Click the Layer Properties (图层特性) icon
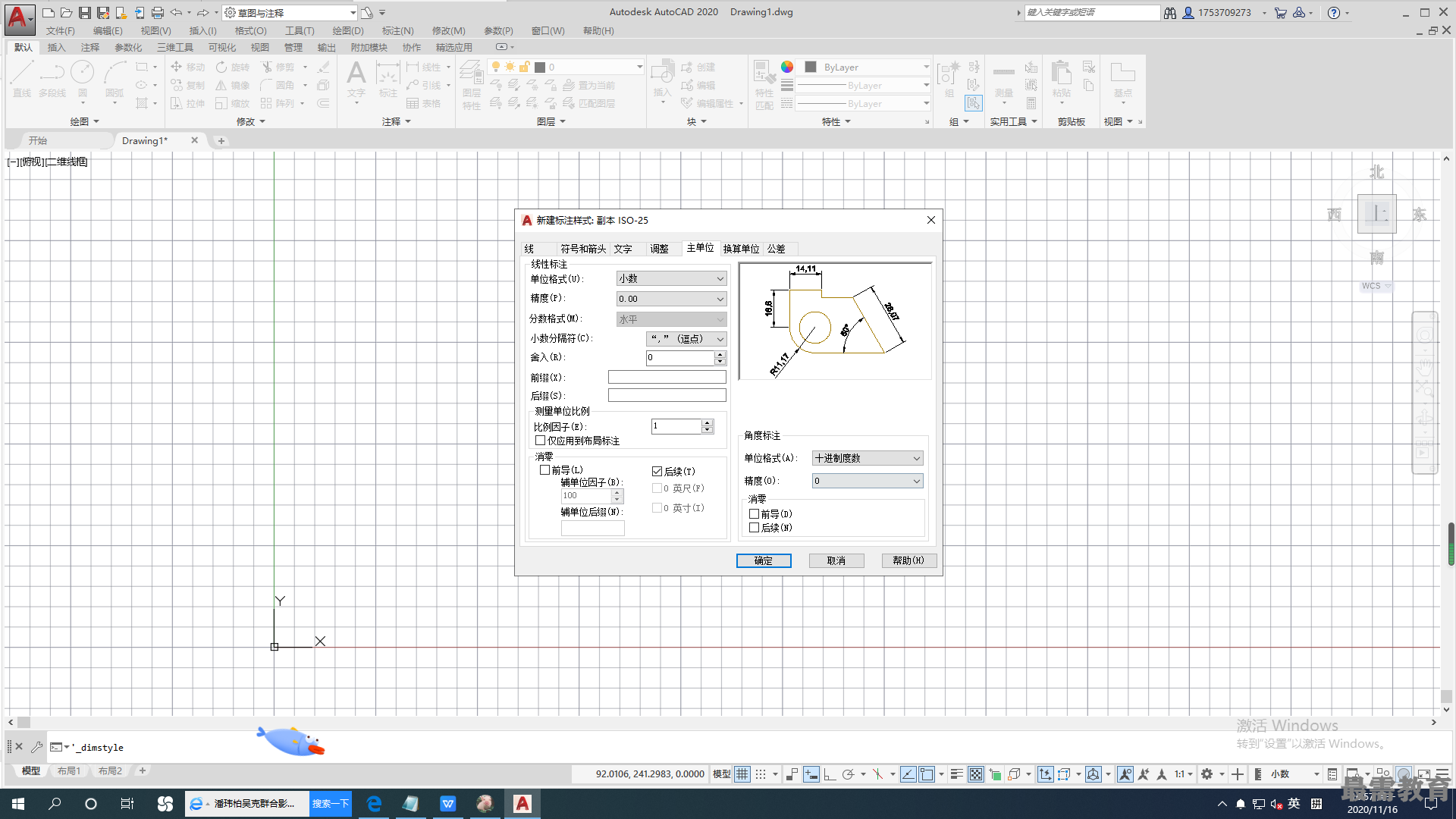The height and width of the screenshot is (819, 1456). [471, 85]
